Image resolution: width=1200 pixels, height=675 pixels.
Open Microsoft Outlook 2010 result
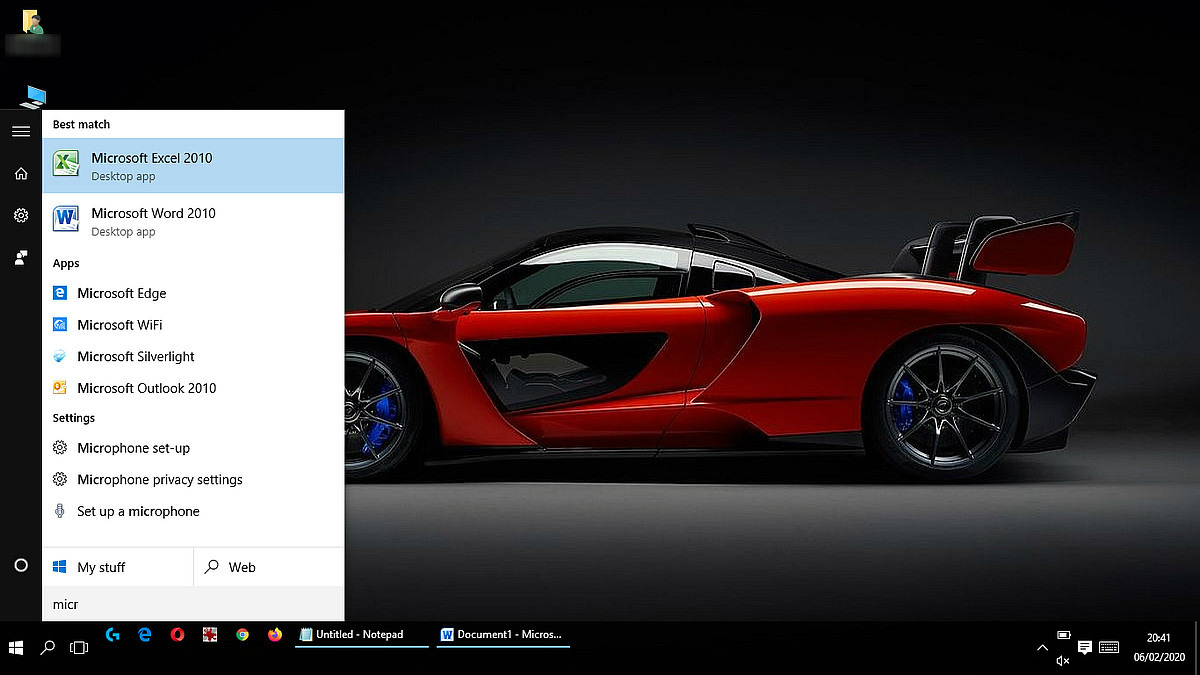[x=193, y=388]
